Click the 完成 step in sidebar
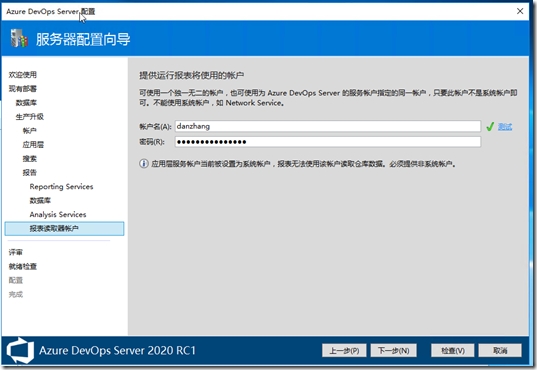537x370 pixels. point(15,294)
